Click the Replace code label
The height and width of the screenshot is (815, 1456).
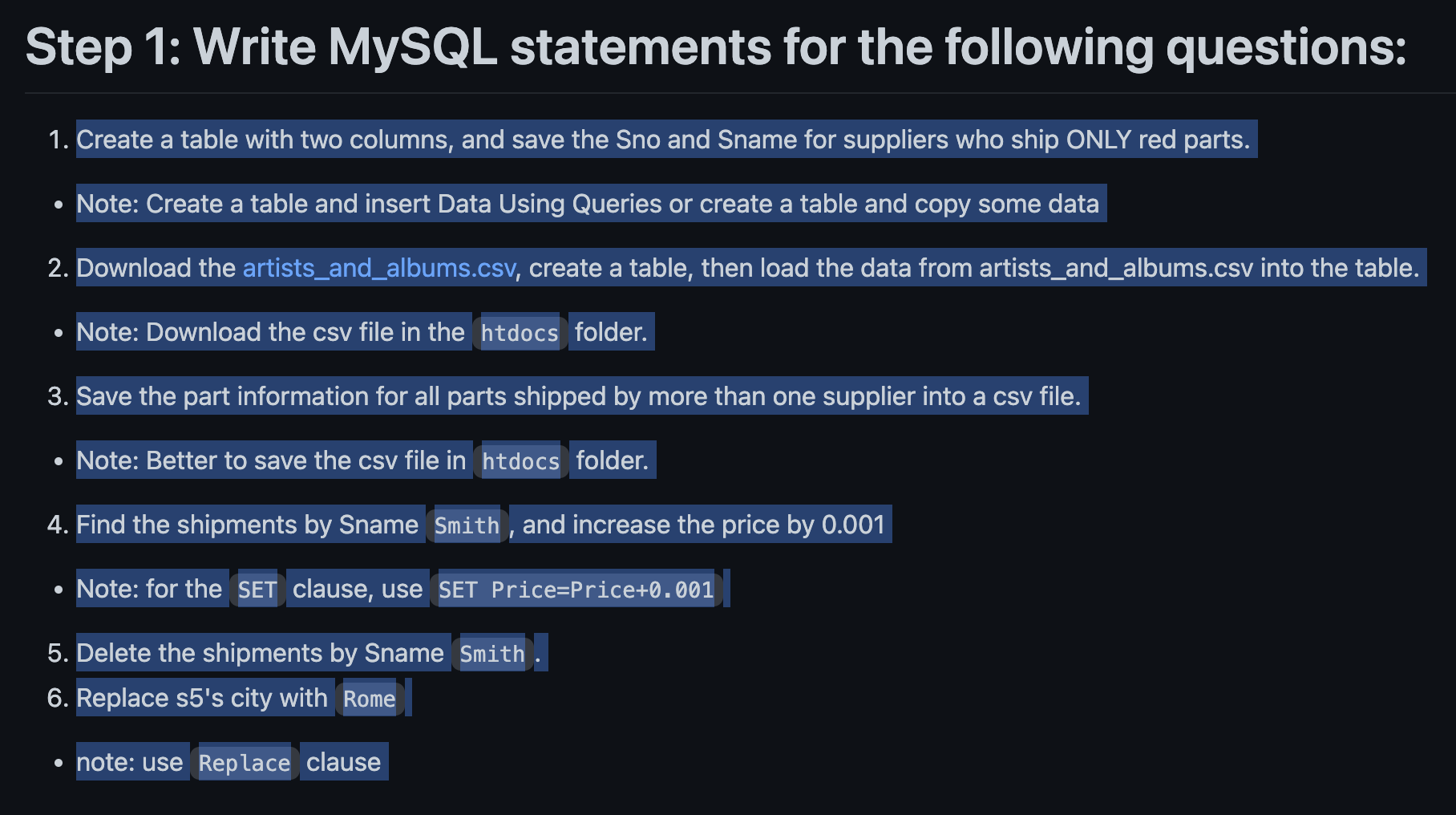(245, 763)
